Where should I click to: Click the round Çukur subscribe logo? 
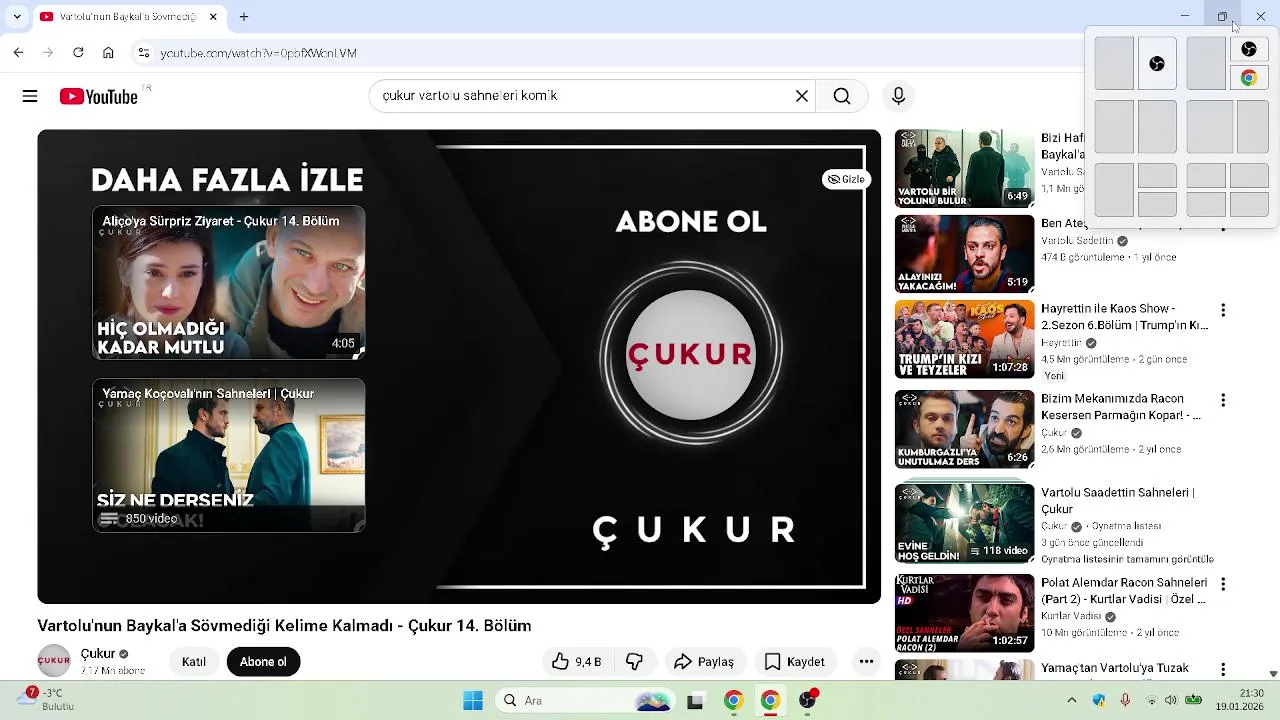pyautogui.click(x=690, y=354)
